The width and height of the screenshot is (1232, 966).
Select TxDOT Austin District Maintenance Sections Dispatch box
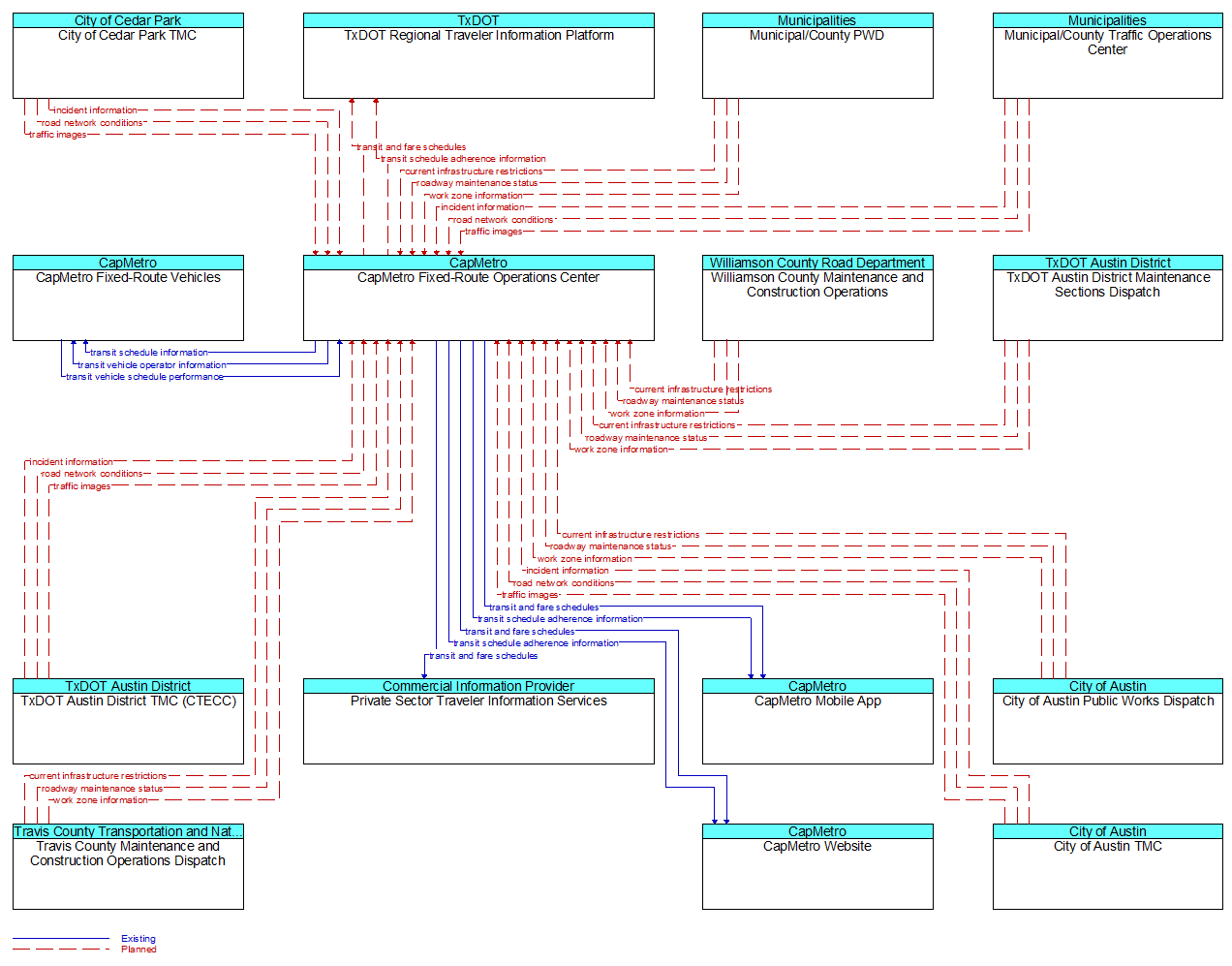pos(1107,297)
